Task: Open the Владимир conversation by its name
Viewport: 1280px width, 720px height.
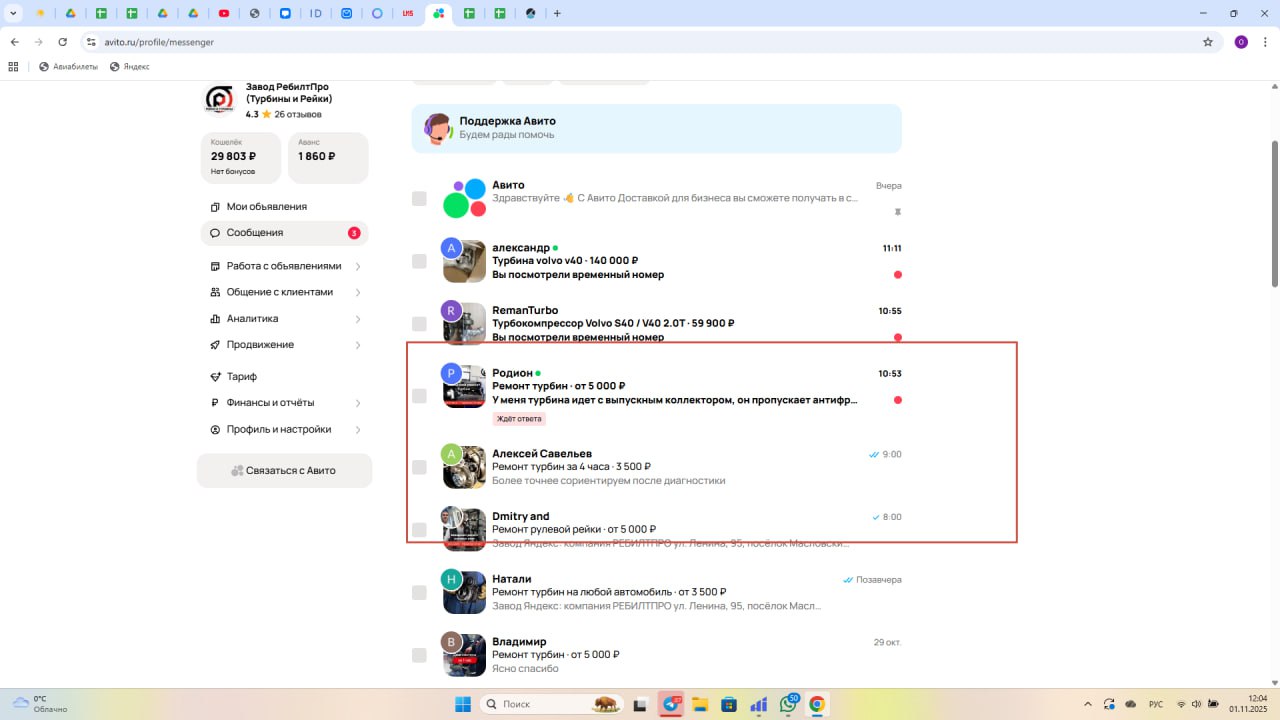Action: [519, 641]
